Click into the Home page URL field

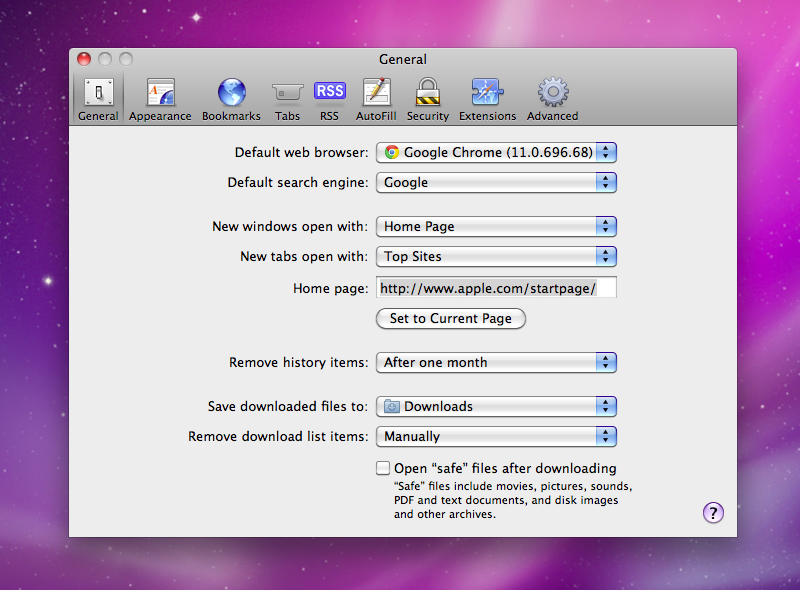496,288
